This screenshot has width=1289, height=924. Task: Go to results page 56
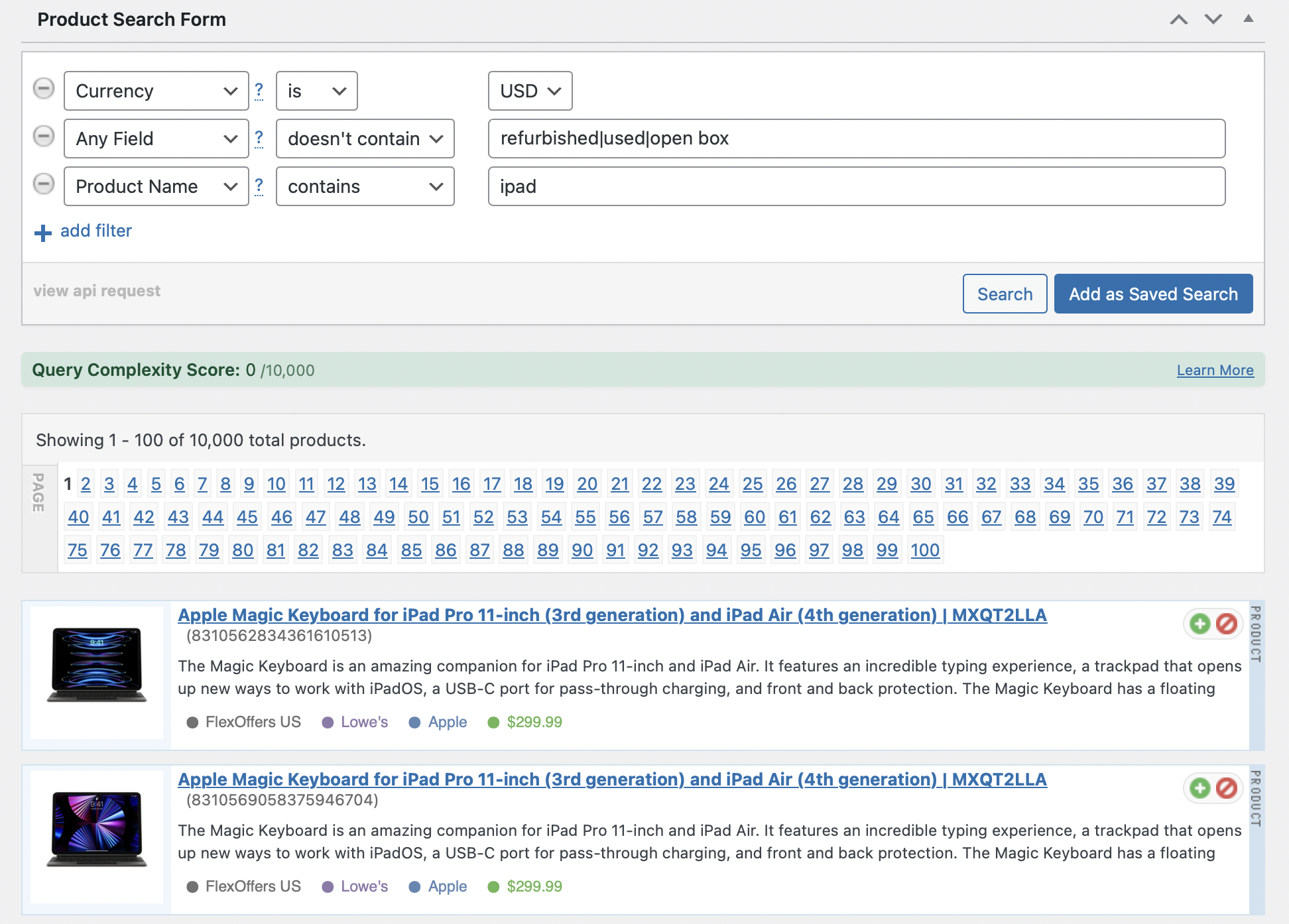click(x=619, y=517)
